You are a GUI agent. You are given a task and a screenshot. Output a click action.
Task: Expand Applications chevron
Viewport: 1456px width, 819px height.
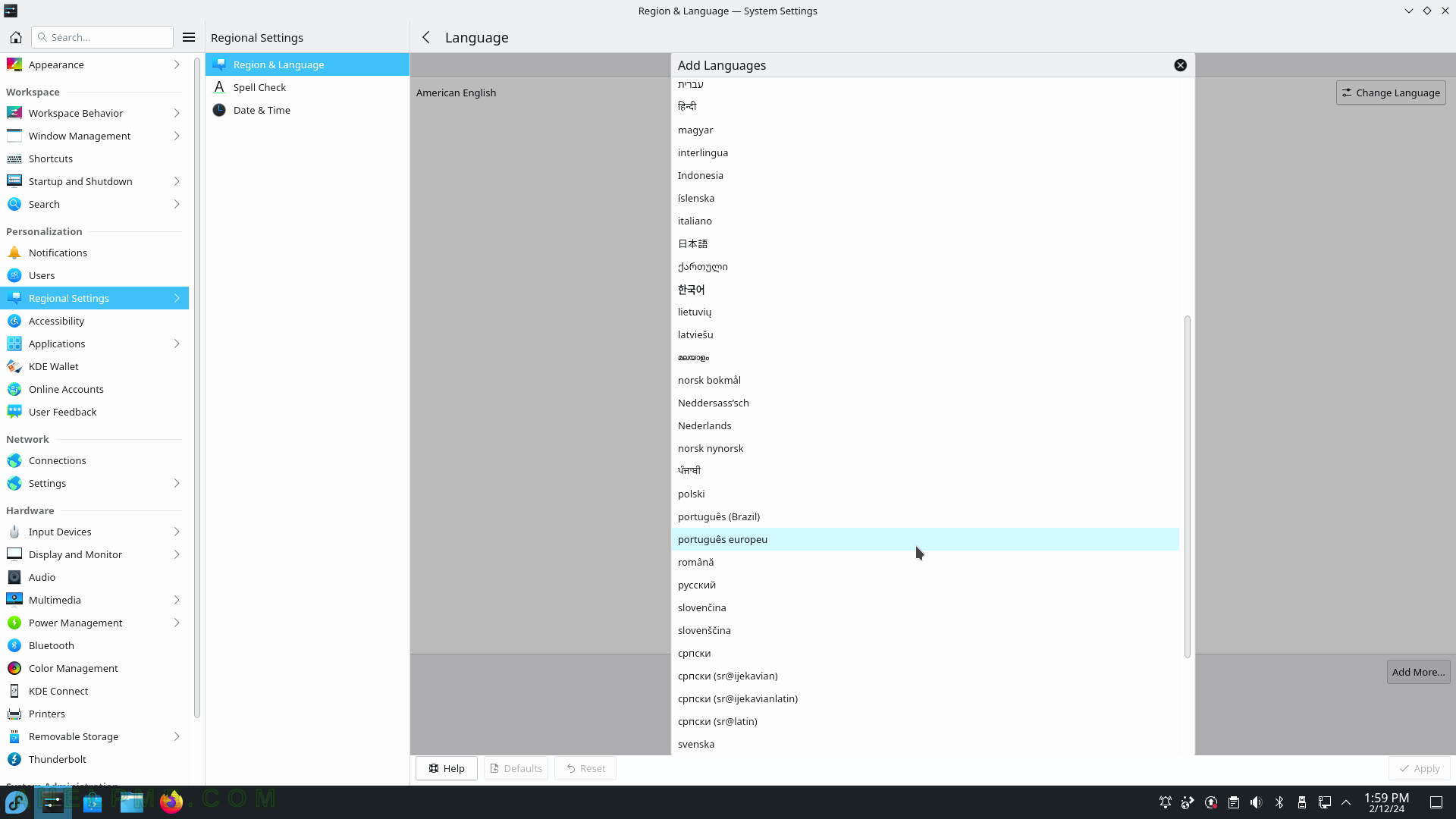point(177,344)
